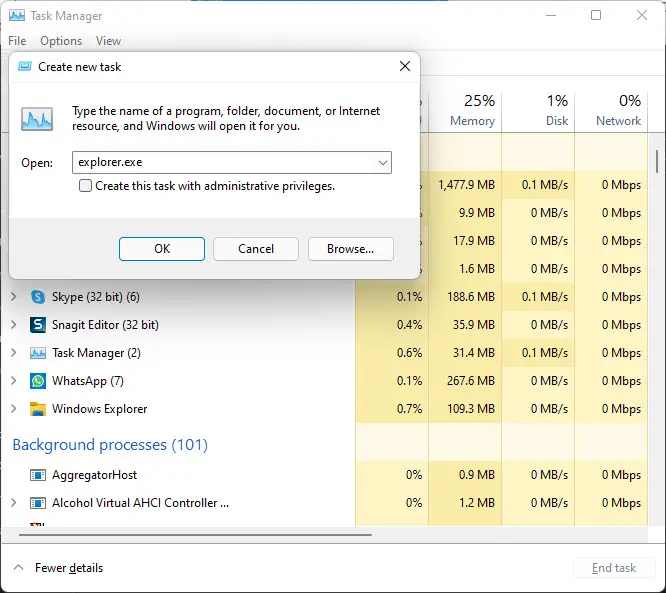Select the Task Manager process icon

pos(38,353)
